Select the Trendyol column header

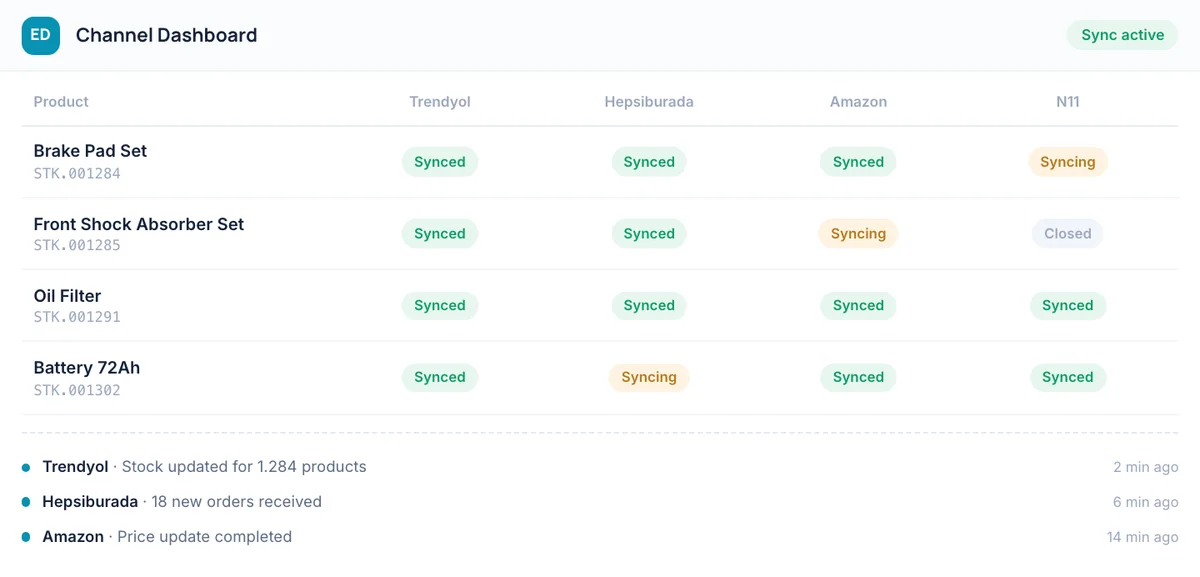[x=440, y=102]
